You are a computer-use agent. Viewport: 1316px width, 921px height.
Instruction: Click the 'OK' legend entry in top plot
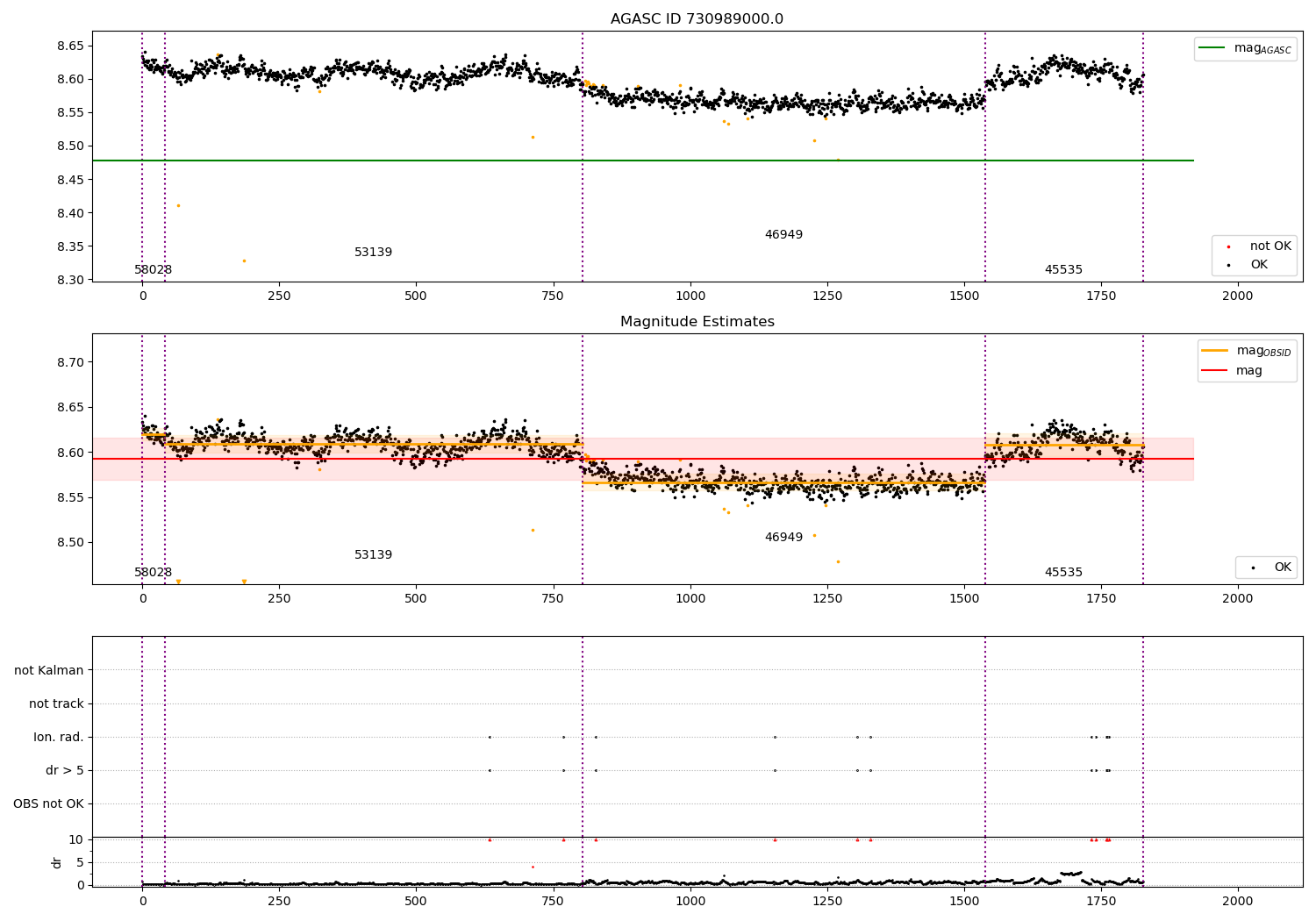[1247, 264]
